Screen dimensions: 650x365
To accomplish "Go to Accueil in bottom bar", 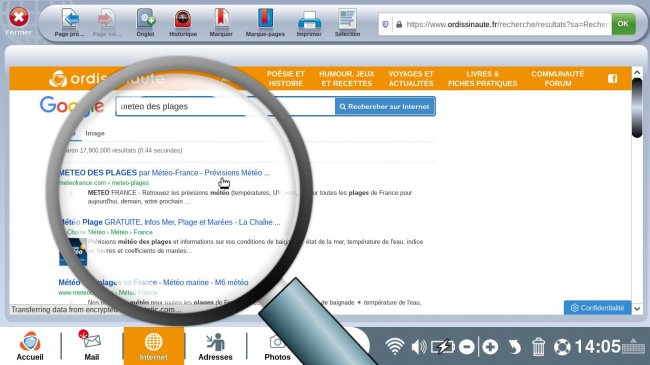I will (x=30, y=346).
